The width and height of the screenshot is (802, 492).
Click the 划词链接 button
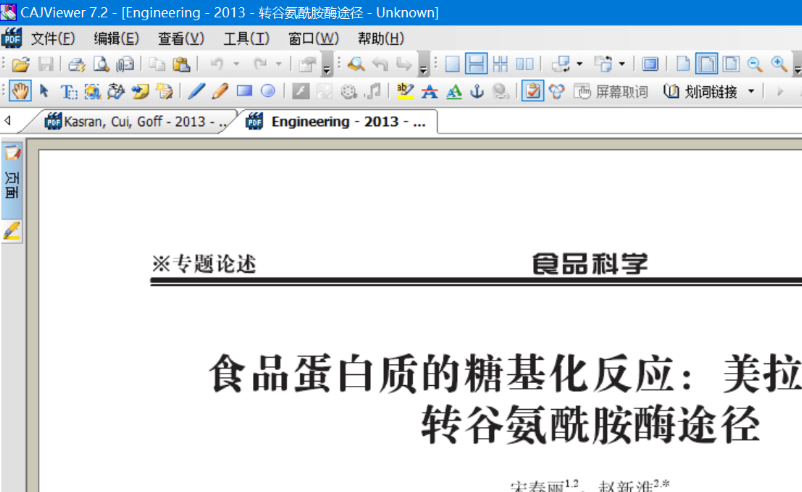click(x=701, y=92)
